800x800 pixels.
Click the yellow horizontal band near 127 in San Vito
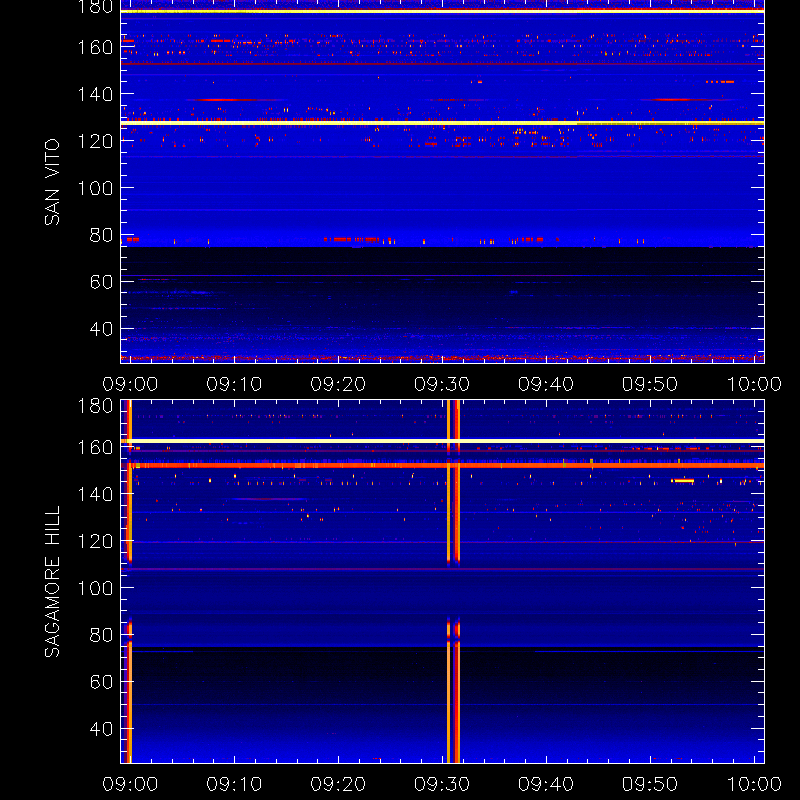click(x=442, y=123)
